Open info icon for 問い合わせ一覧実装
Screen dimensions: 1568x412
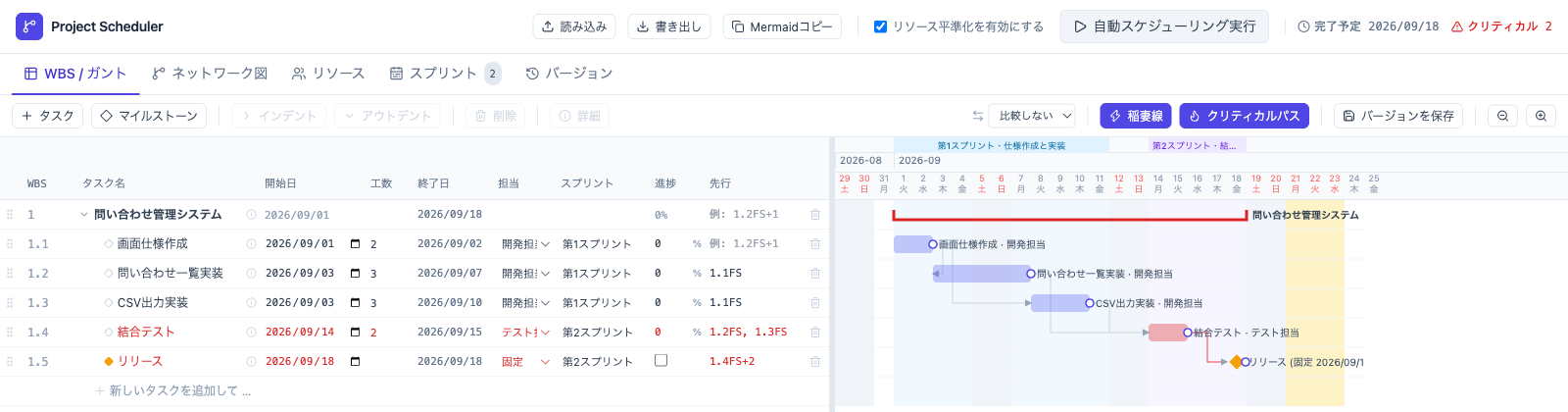[251, 274]
